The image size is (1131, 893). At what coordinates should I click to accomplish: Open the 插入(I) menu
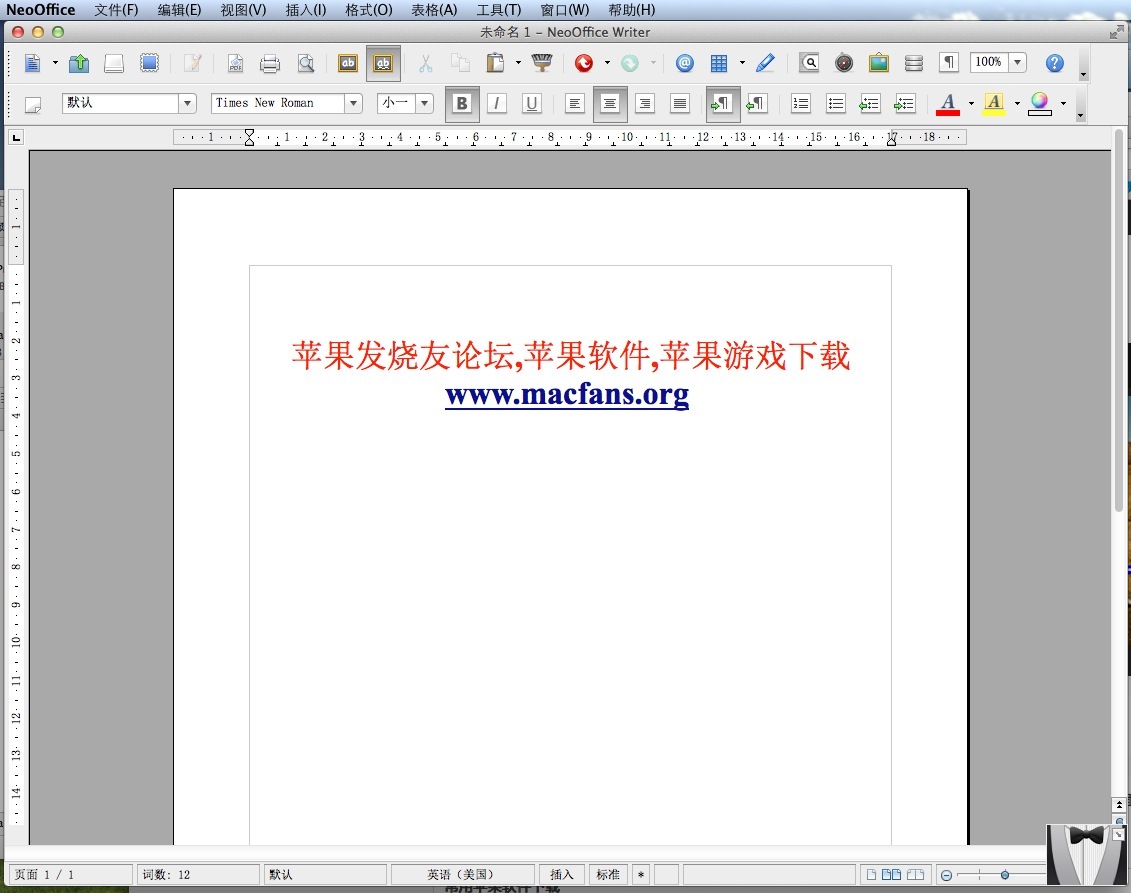click(x=306, y=10)
